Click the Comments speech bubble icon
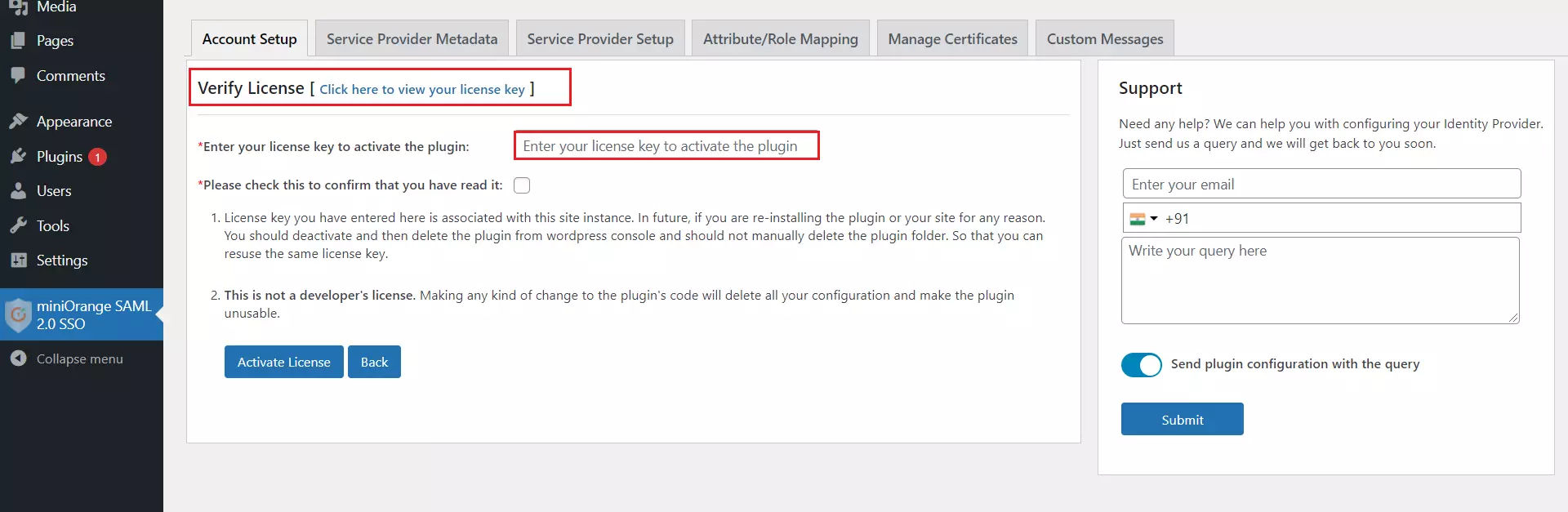Image resolution: width=1568 pixels, height=512 pixels. (18, 76)
